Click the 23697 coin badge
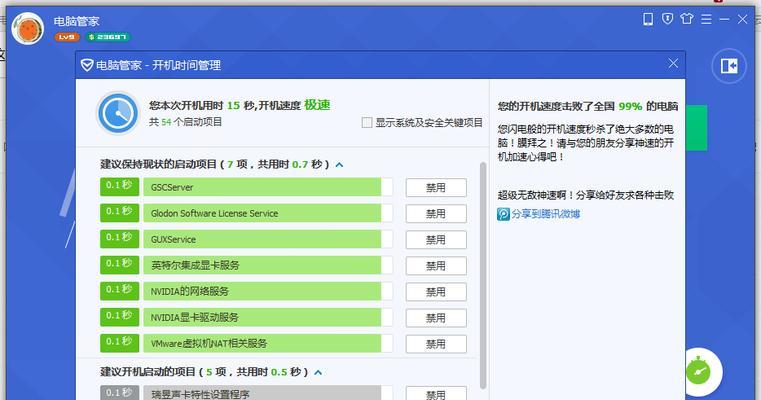Screen dimensions: 761x400 tap(108, 37)
